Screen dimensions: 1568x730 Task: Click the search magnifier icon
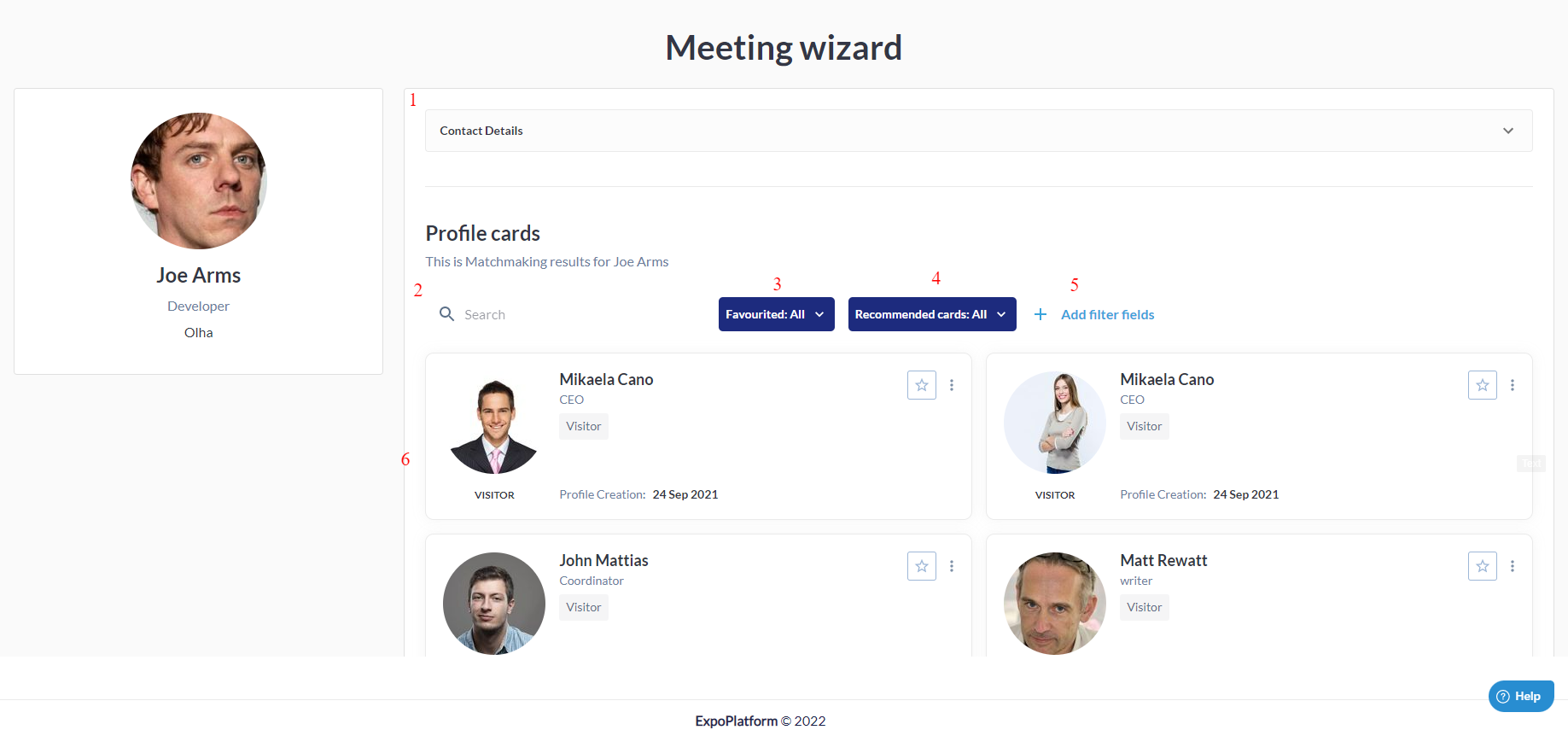pyautogui.click(x=446, y=314)
